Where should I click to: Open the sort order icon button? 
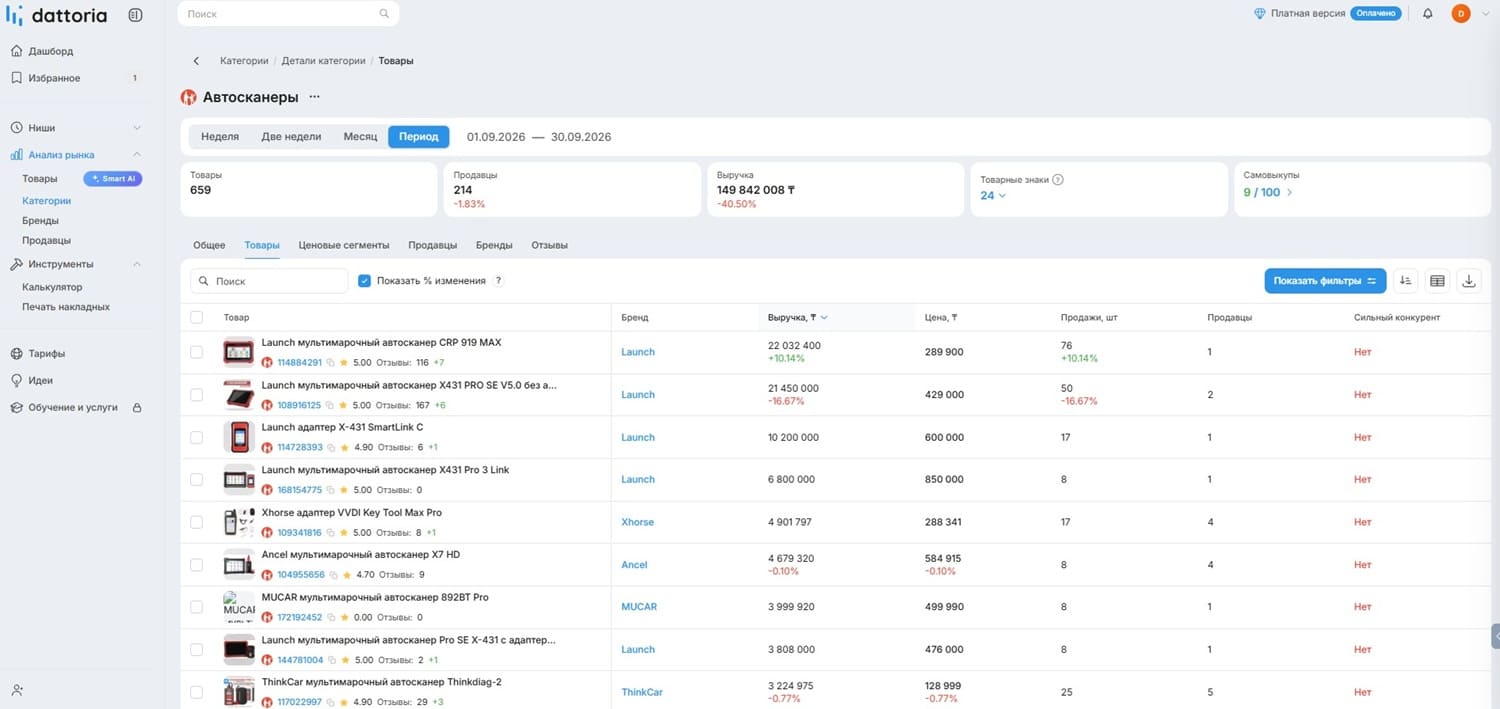[x=1405, y=281]
